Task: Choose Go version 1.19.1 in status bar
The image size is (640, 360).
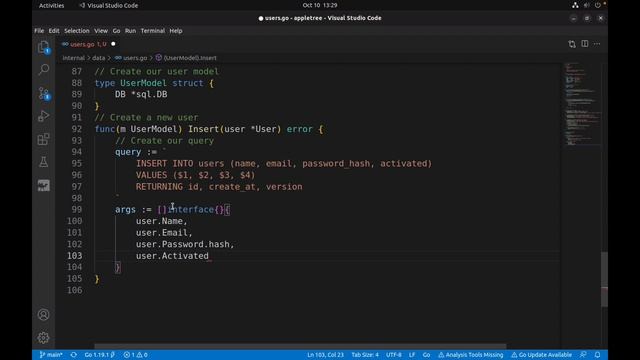Action: pos(100,355)
